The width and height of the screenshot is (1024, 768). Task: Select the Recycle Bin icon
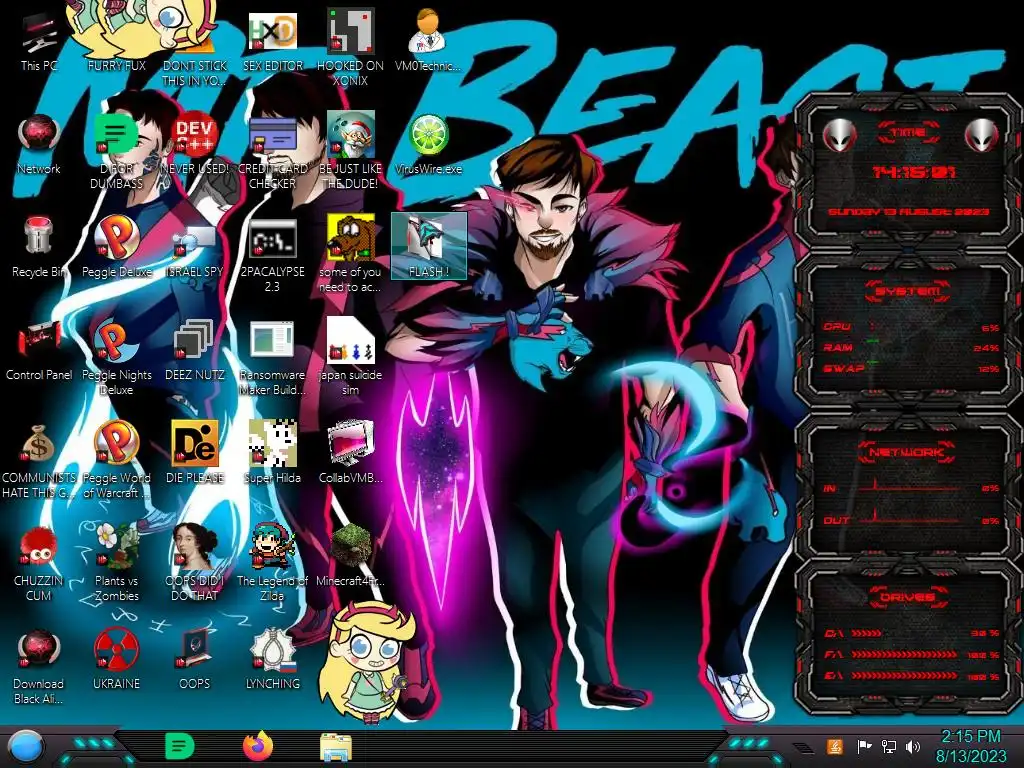click(x=39, y=247)
